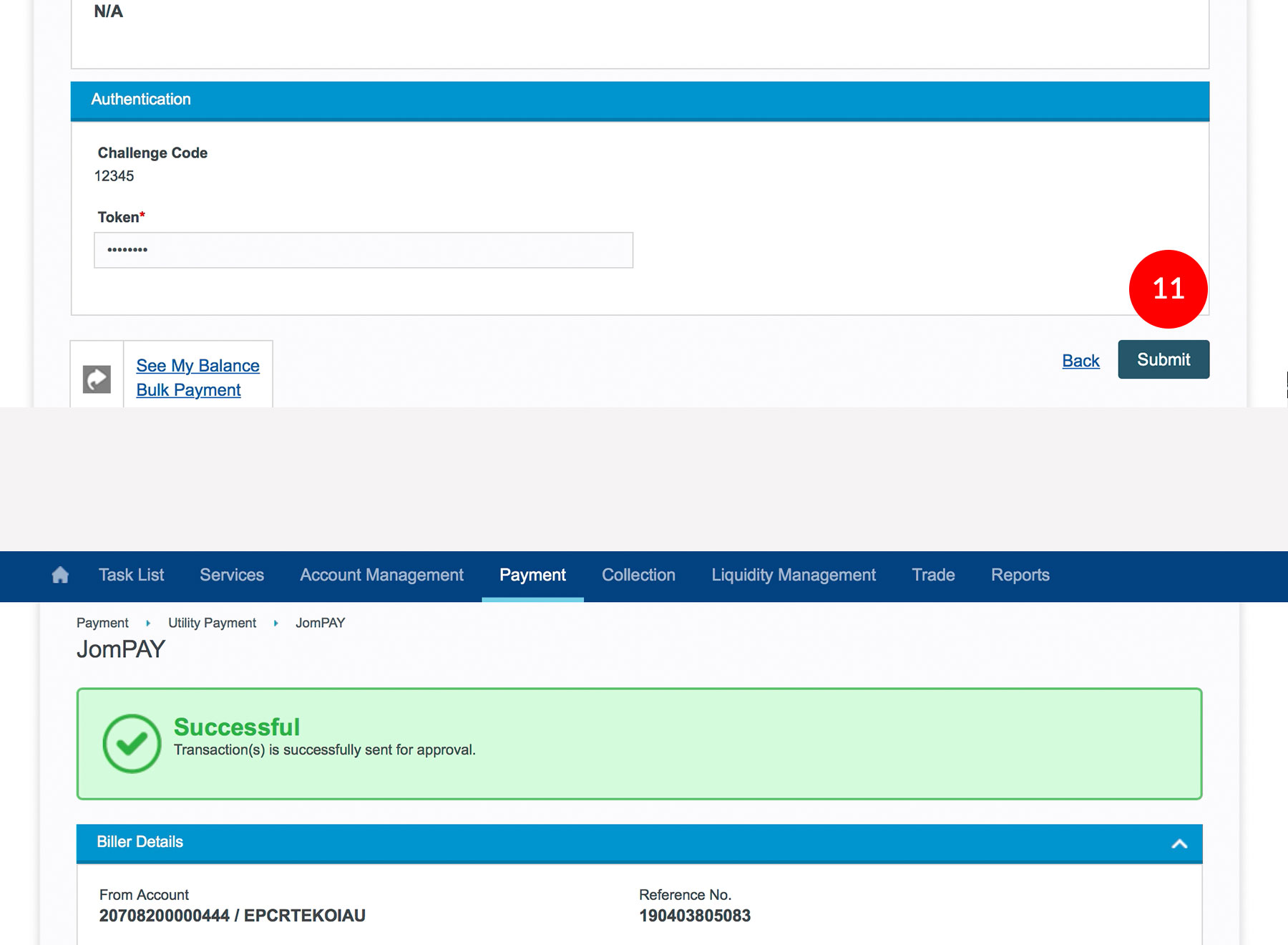The image size is (1288, 945).
Task: Open the Bulk Payment link
Action: tap(188, 390)
